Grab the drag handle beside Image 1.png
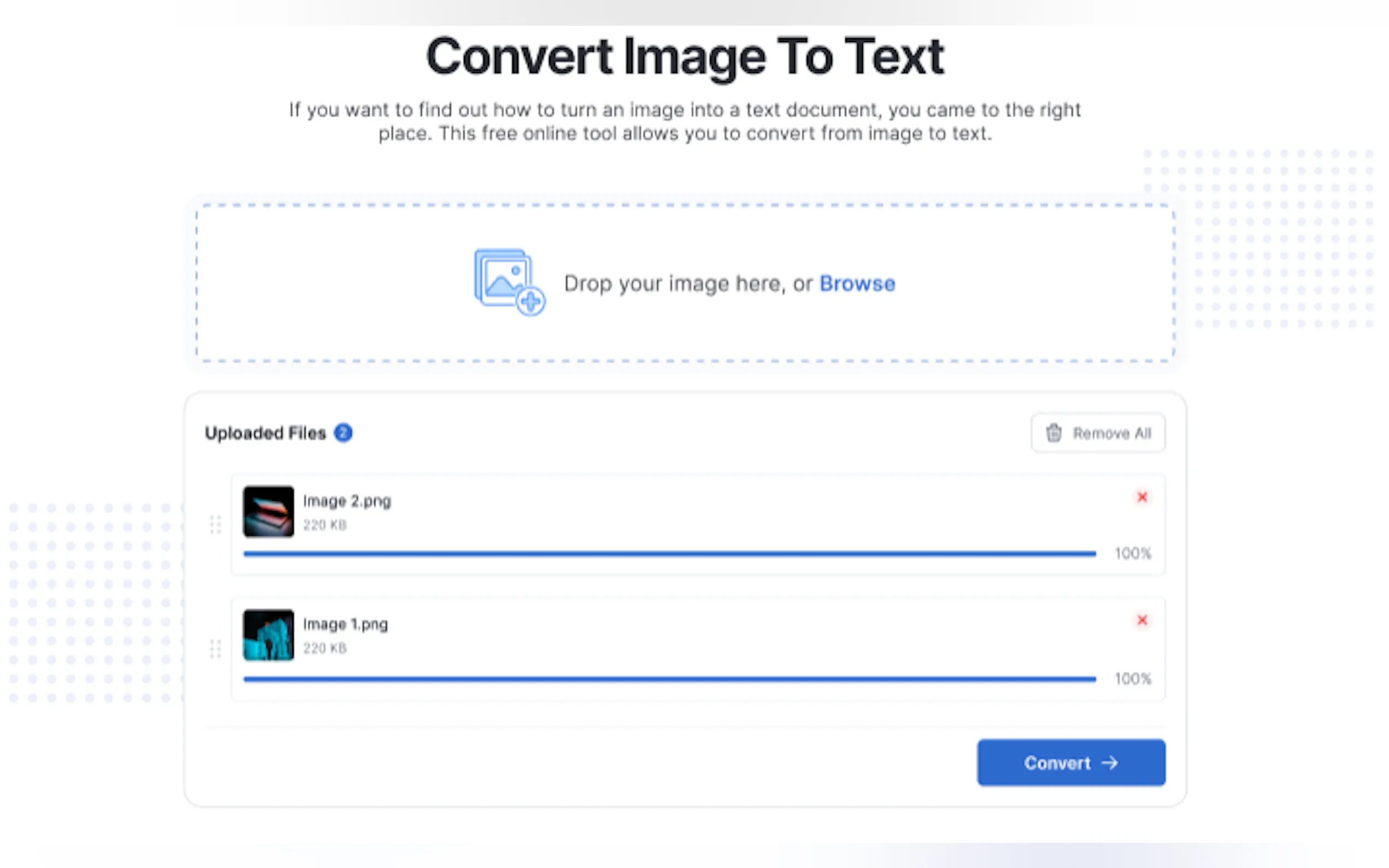Image resolution: width=1389 pixels, height=868 pixels. pos(215,649)
